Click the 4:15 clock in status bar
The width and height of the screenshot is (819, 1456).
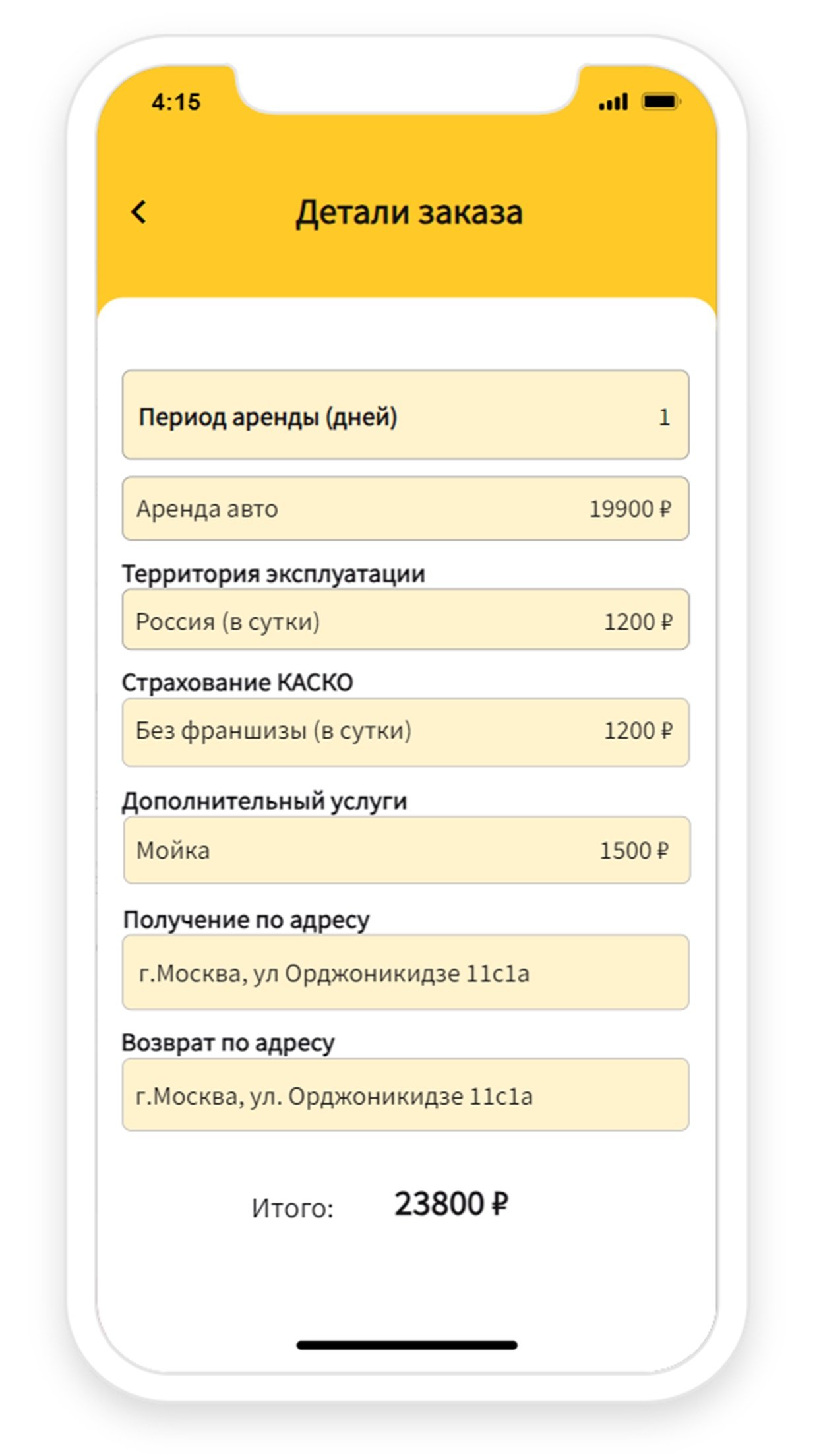(175, 102)
